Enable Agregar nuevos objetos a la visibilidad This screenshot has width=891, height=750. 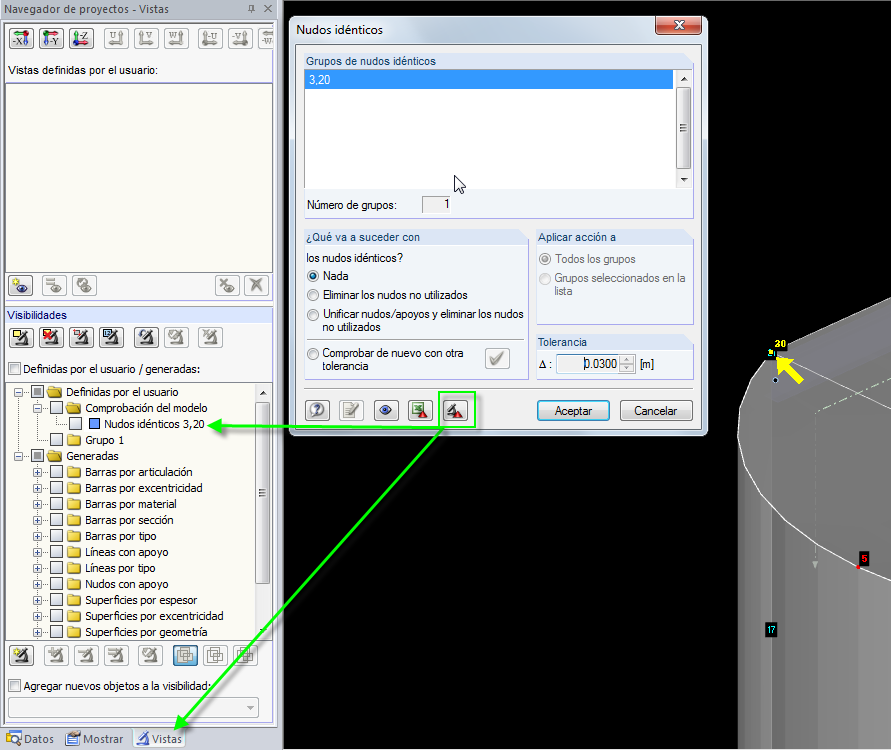click(x=15, y=686)
